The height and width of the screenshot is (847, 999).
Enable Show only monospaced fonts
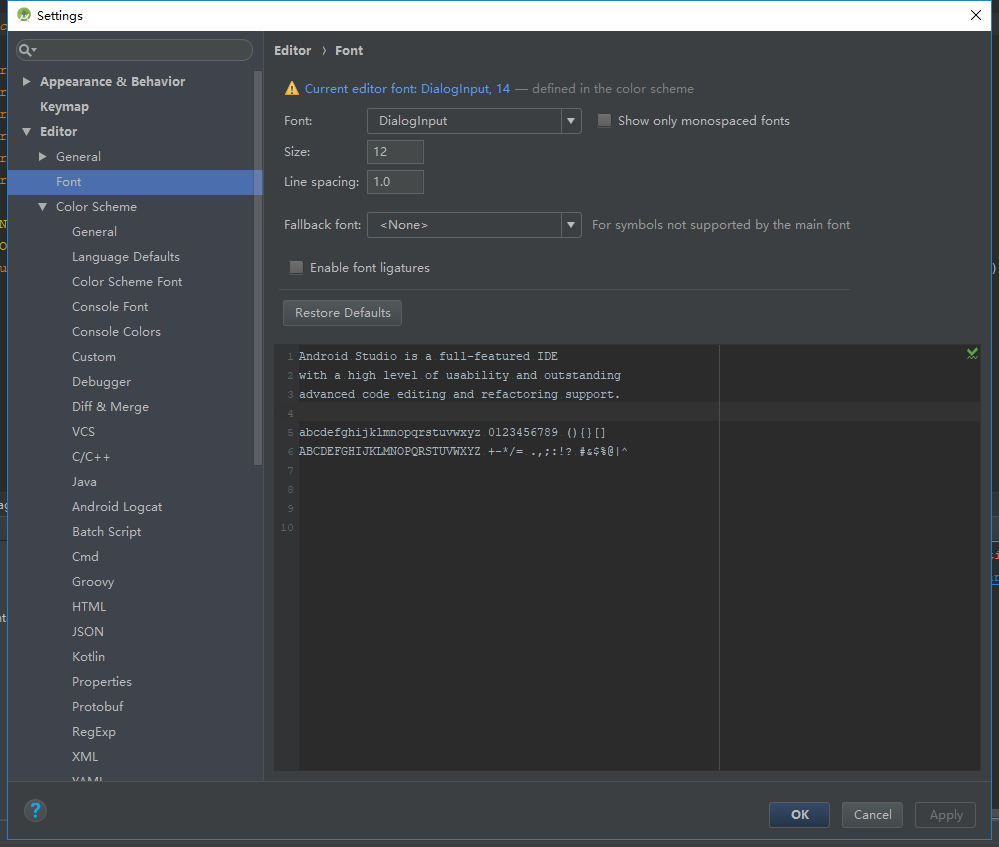pos(604,120)
